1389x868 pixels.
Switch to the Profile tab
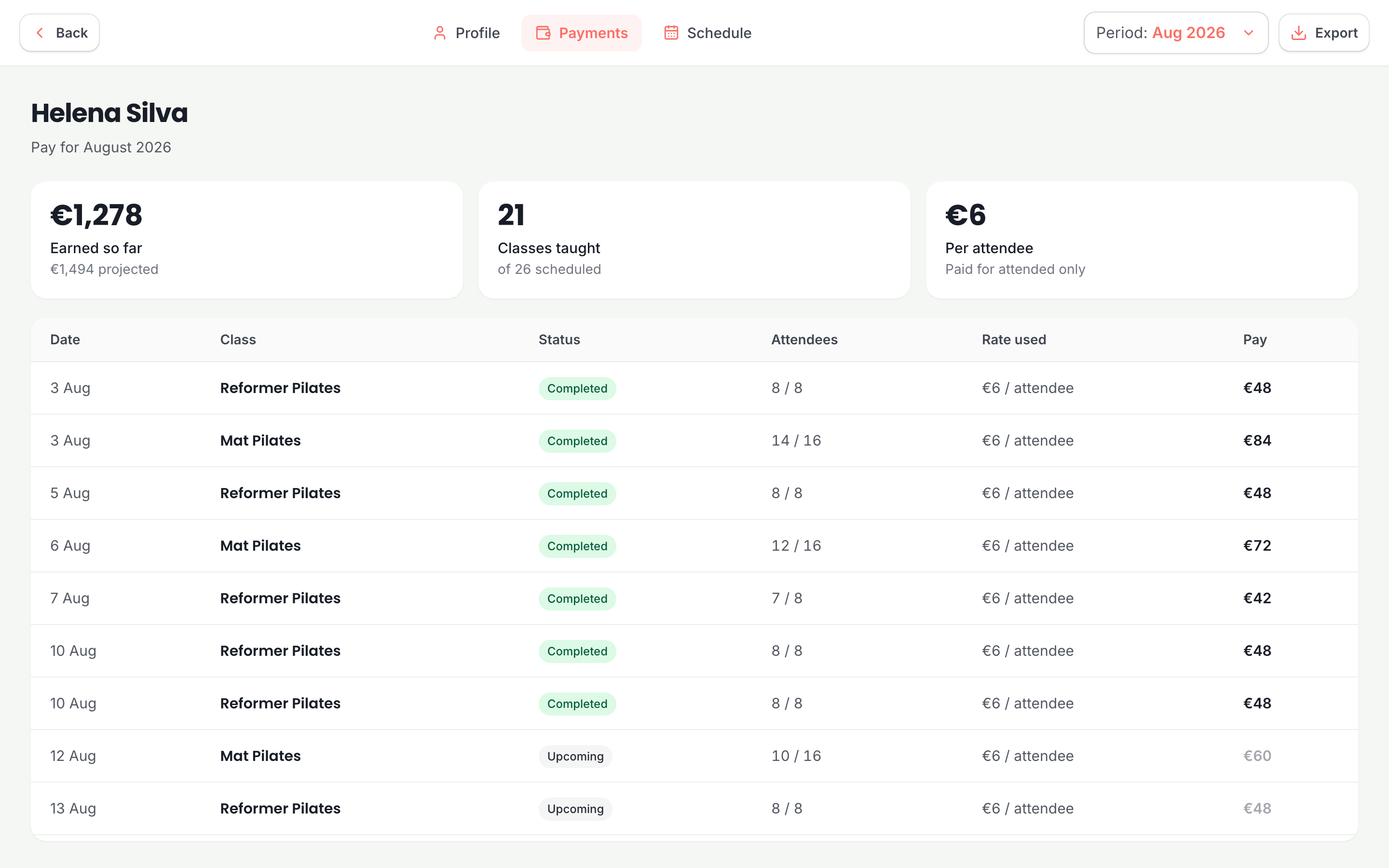466,33
